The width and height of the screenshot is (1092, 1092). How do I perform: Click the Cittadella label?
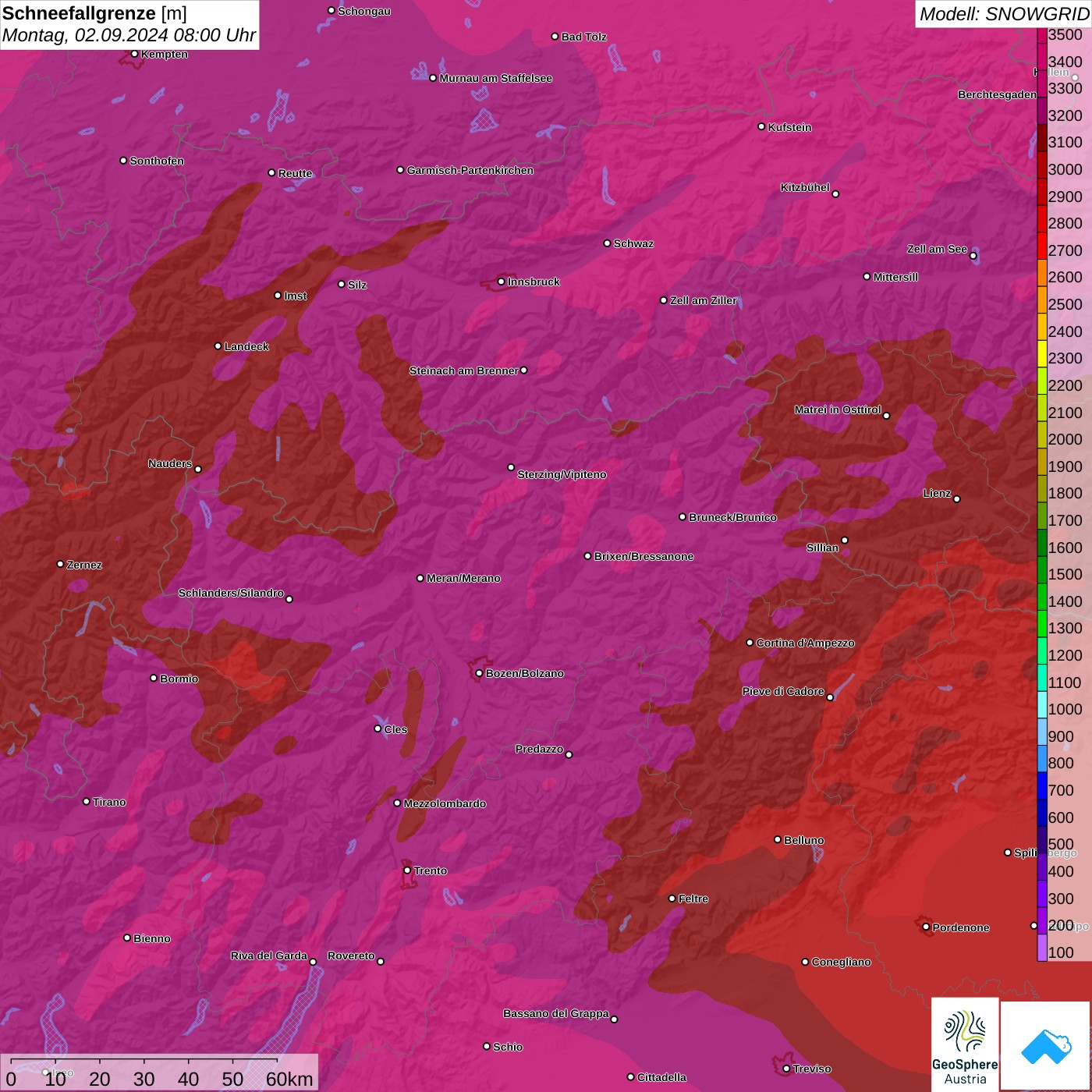tap(662, 1077)
